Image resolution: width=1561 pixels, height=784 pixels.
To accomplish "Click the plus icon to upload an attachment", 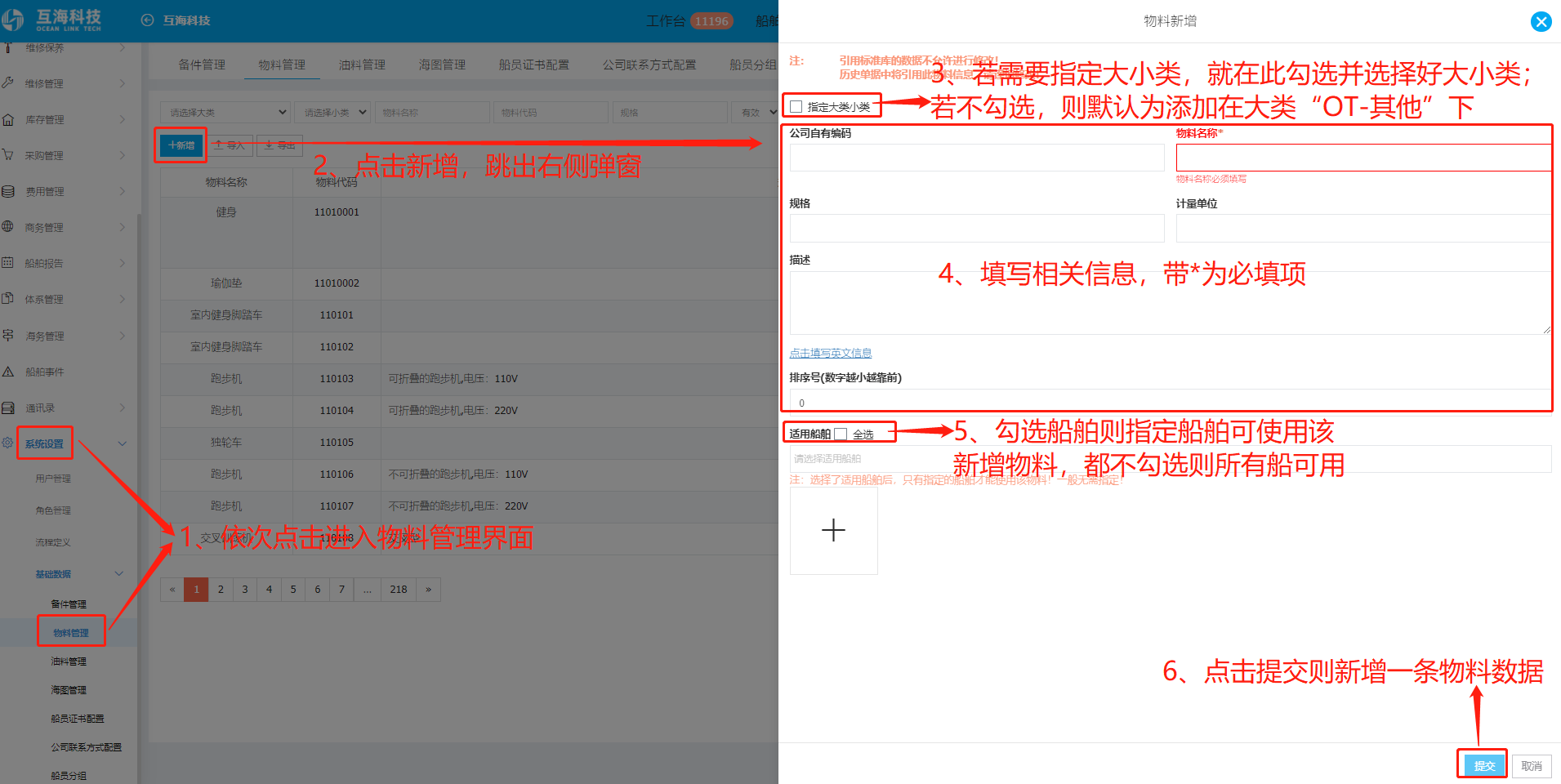I will click(x=833, y=531).
